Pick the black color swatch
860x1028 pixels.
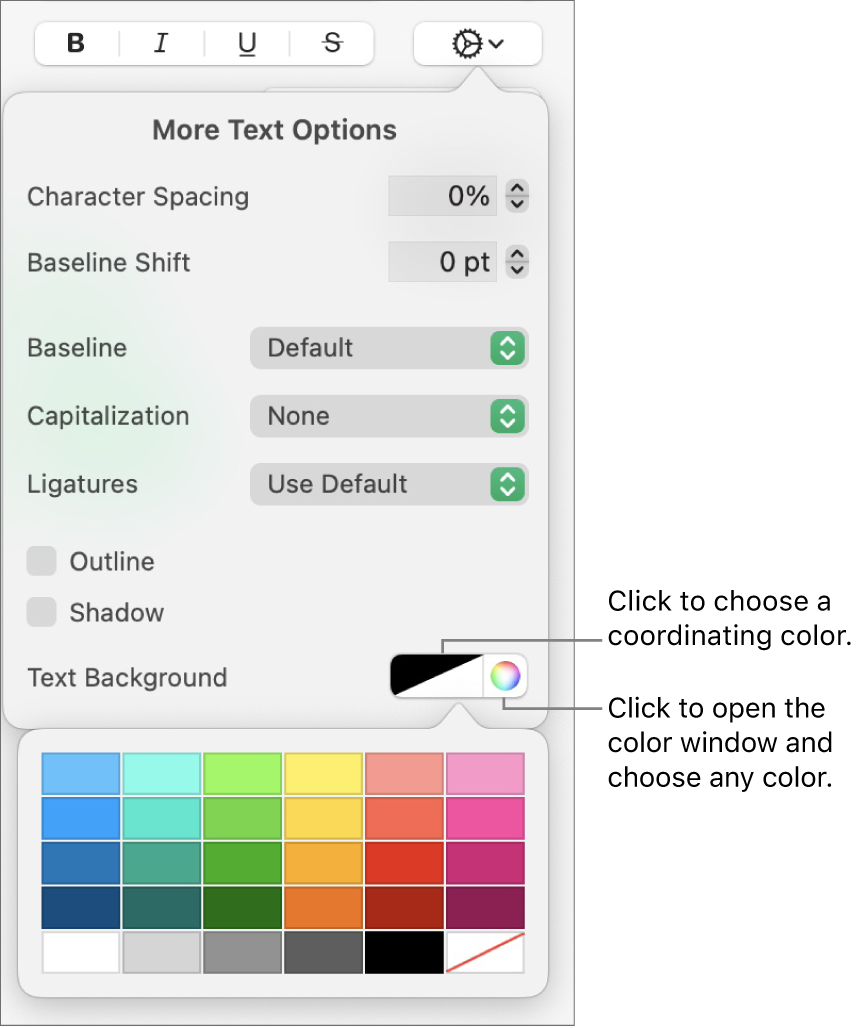(404, 952)
